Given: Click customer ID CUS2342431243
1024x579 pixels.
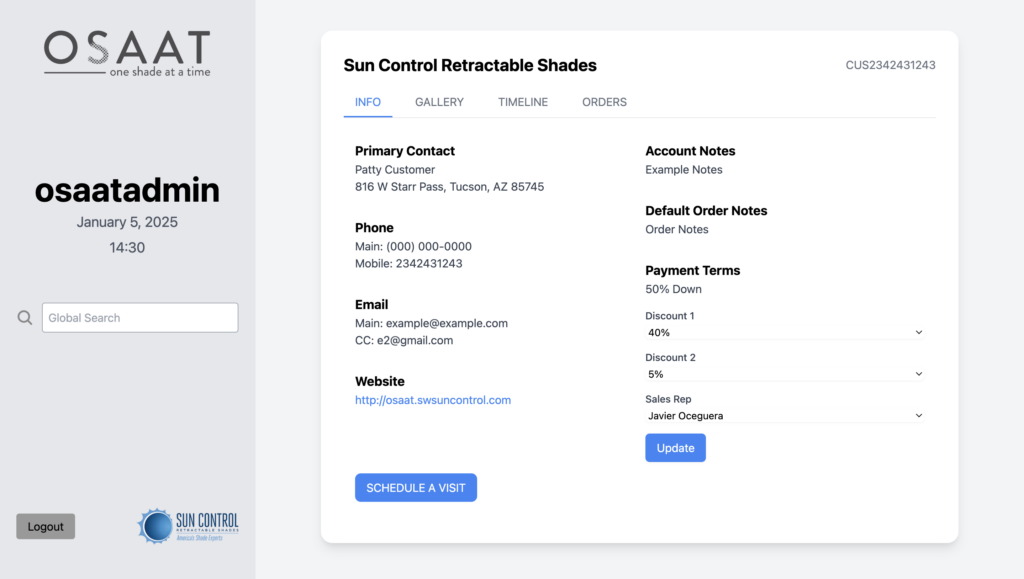Looking at the screenshot, I should [x=890, y=65].
